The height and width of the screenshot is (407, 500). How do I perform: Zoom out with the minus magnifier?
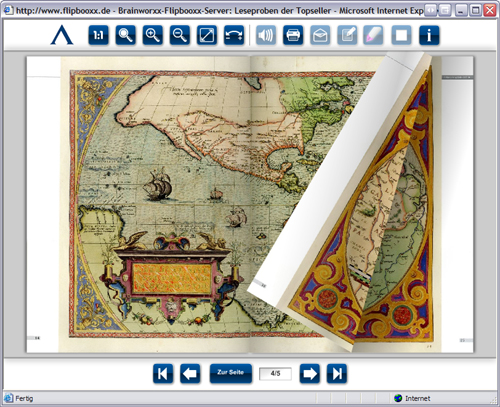[x=180, y=35]
